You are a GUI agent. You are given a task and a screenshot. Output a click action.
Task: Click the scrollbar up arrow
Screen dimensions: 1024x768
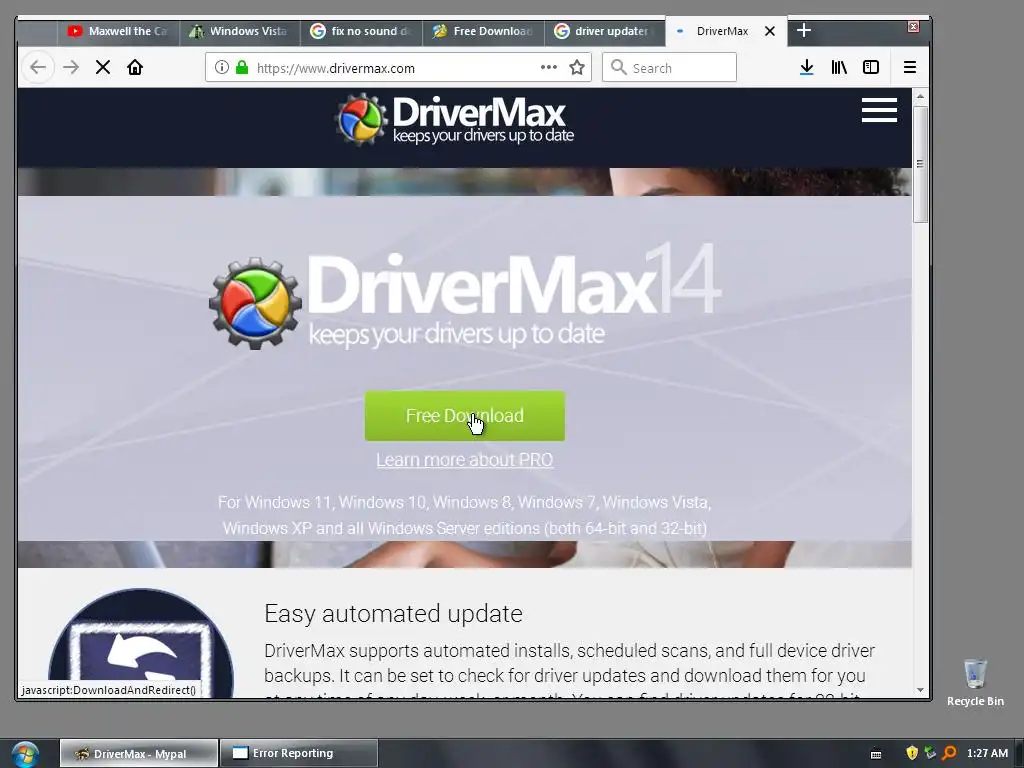(x=920, y=97)
